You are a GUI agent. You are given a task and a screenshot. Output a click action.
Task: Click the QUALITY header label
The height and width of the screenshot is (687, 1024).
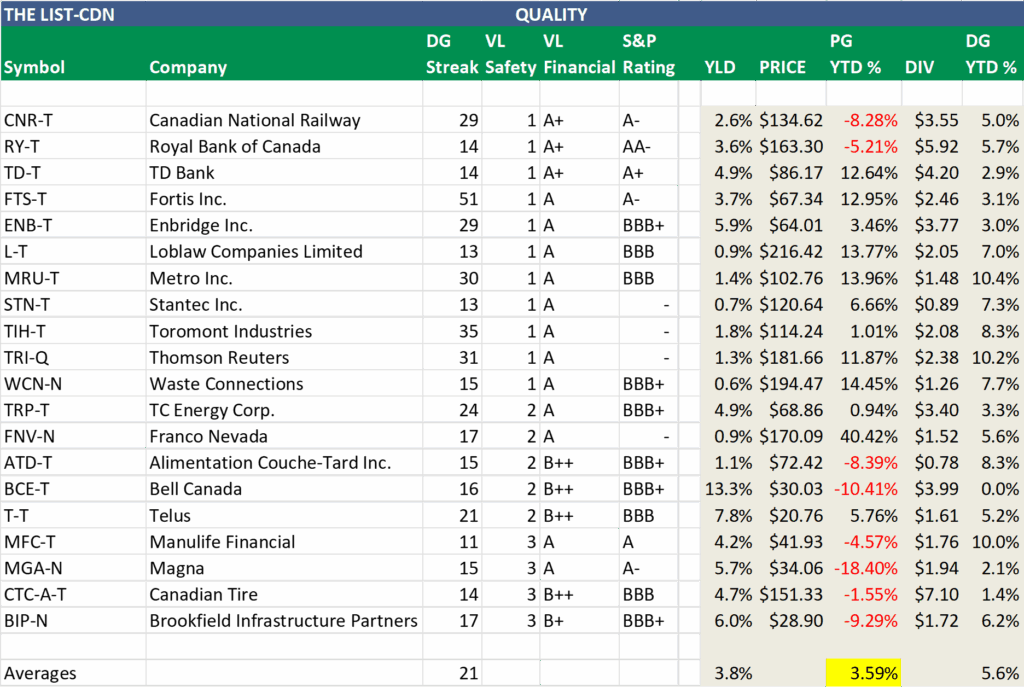551,14
